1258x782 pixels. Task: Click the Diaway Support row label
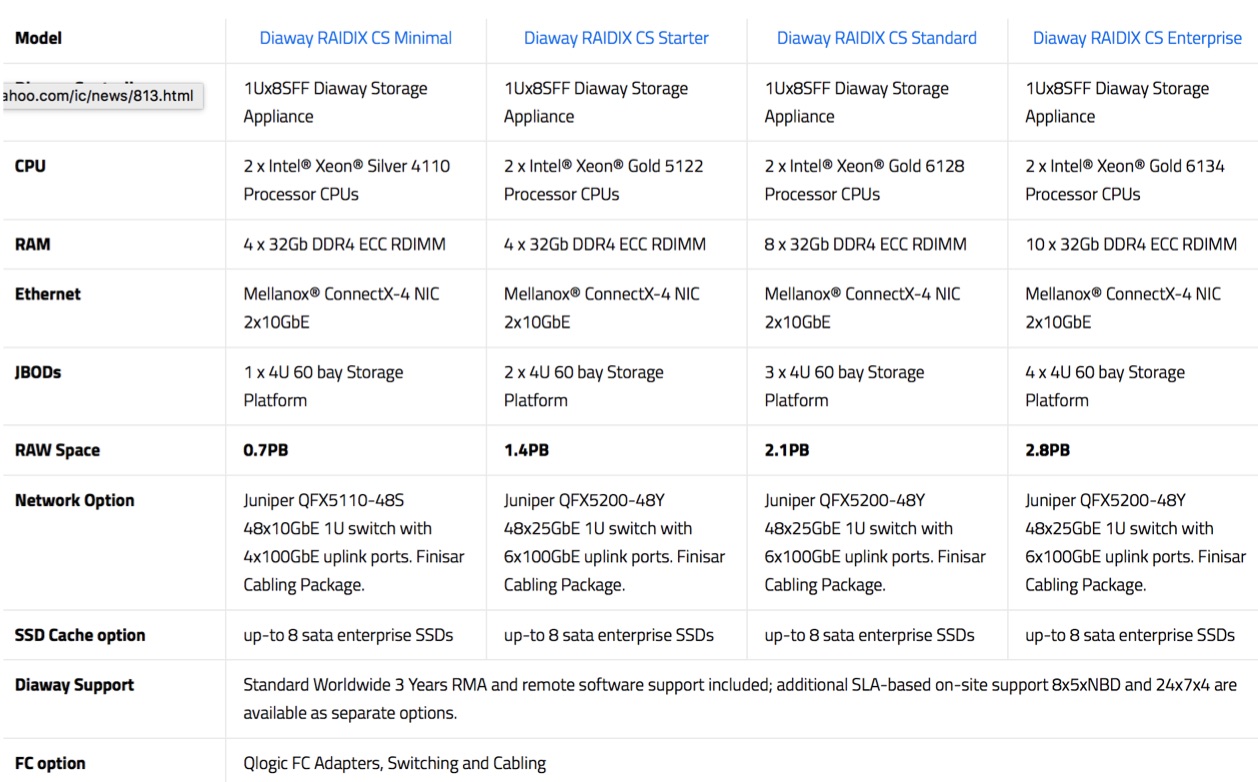click(74, 685)
